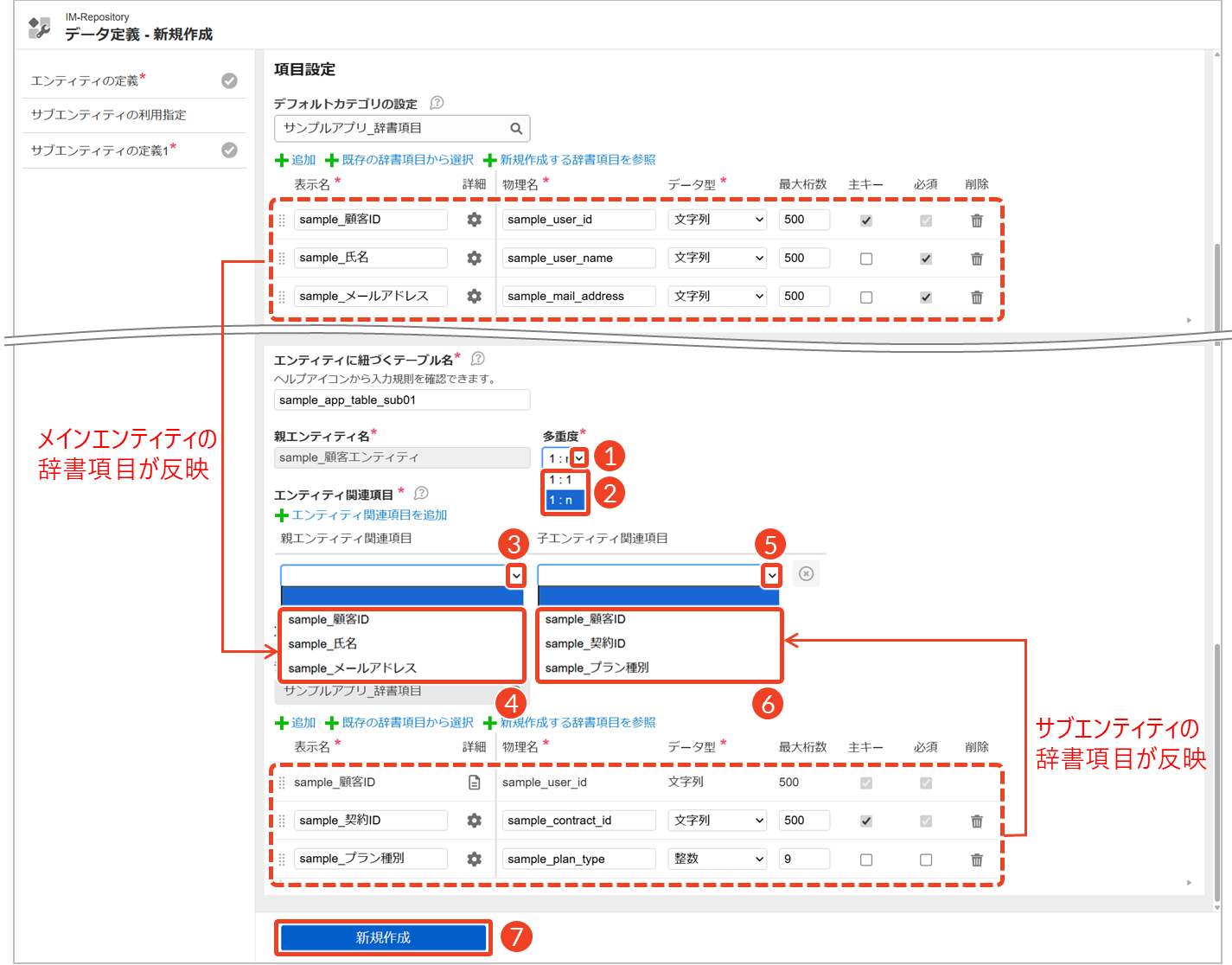Open データ型 dropdown for sample_plan_type
Image resolution: width=1232 pixels, height=965 pixels.
718,859
